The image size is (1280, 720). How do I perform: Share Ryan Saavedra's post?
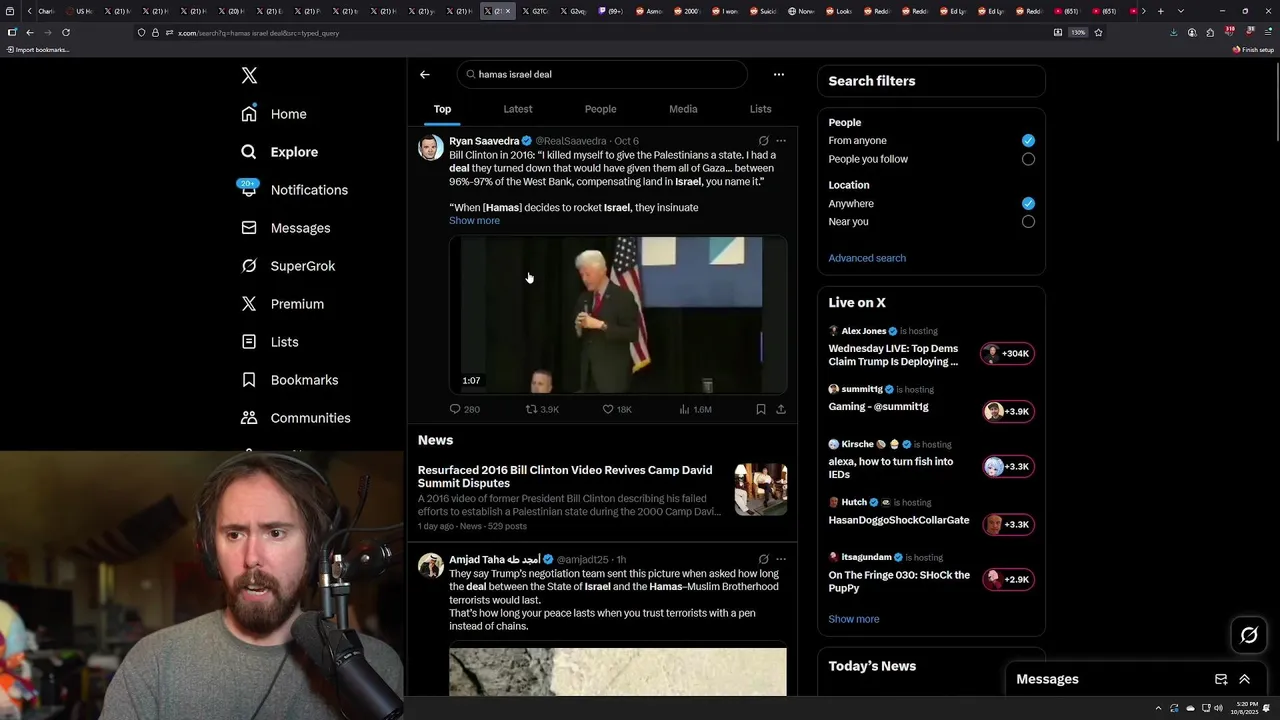[781, 409]
